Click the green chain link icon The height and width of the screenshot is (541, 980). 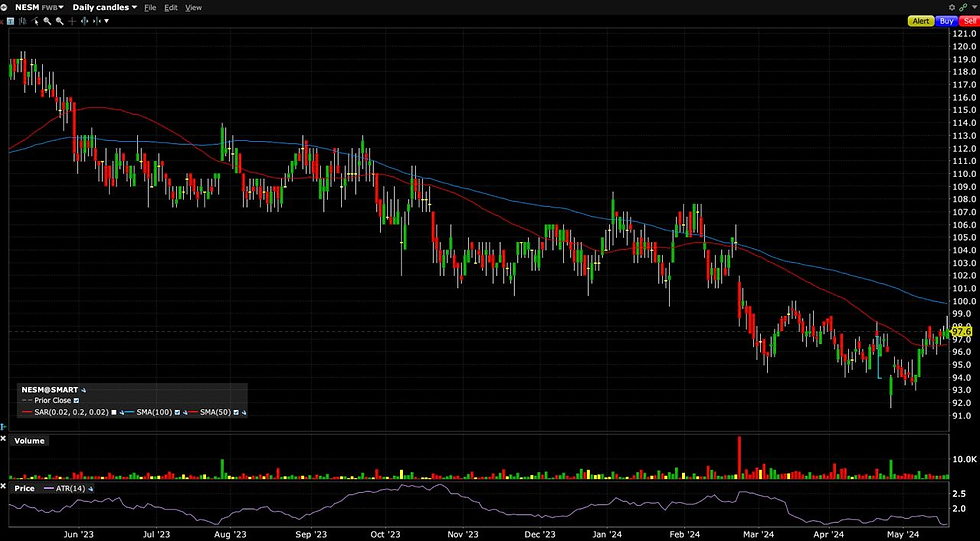pos(963,7)
